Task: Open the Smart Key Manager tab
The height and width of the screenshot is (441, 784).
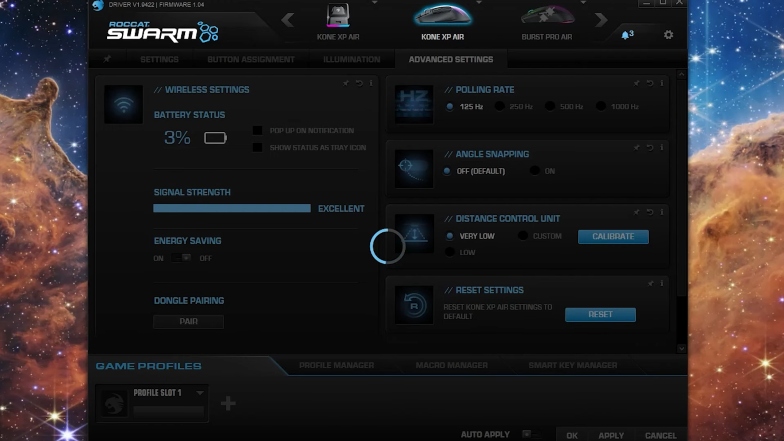Action: (x=573, y=365)
